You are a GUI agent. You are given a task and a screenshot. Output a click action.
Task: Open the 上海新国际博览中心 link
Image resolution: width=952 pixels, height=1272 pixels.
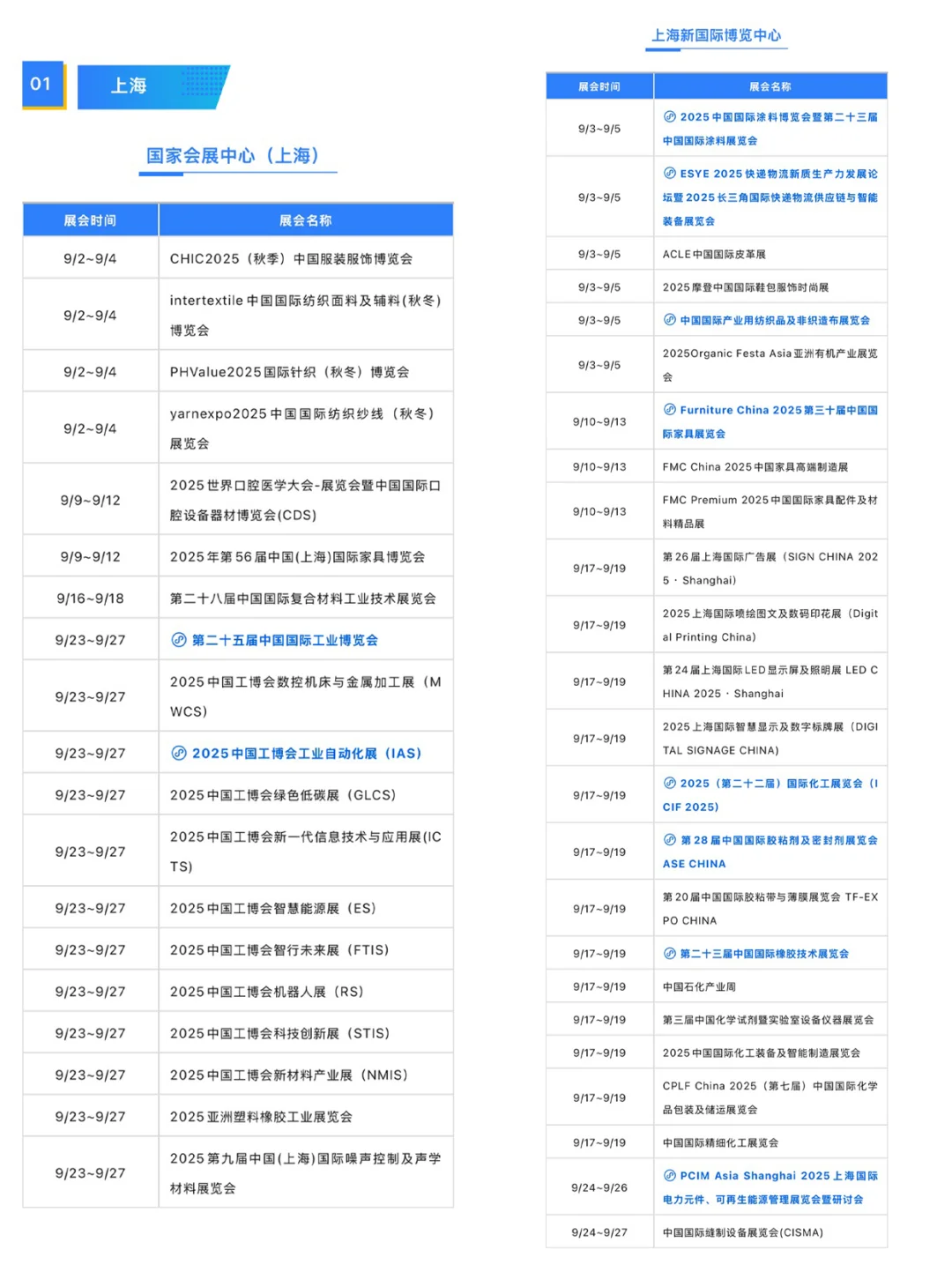point(718,37)
